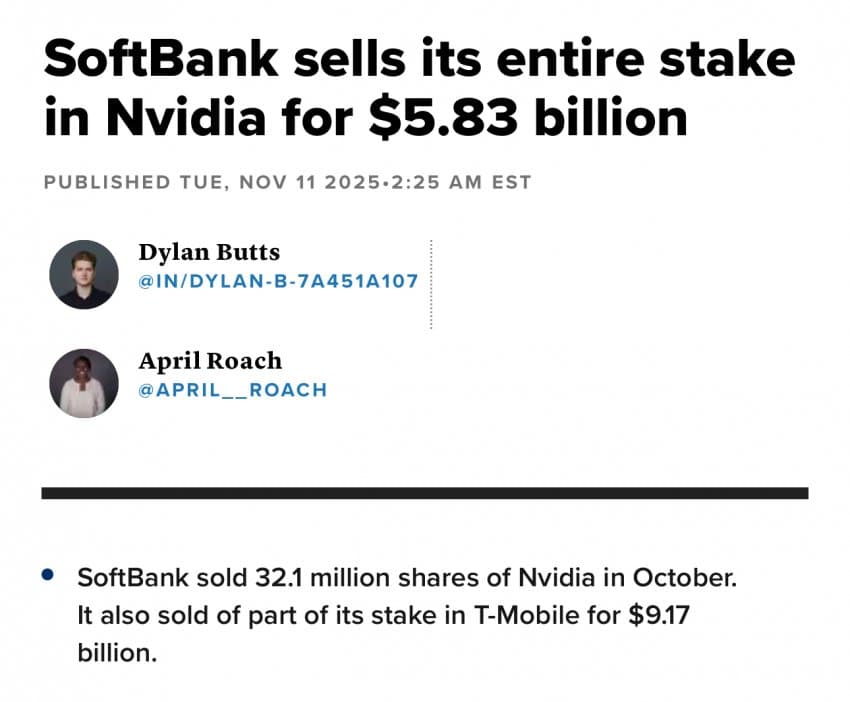Viewport: 850px width, 702px height.
Task: Click the dotted vertical separator beside the authors
Action: point(431,284)
